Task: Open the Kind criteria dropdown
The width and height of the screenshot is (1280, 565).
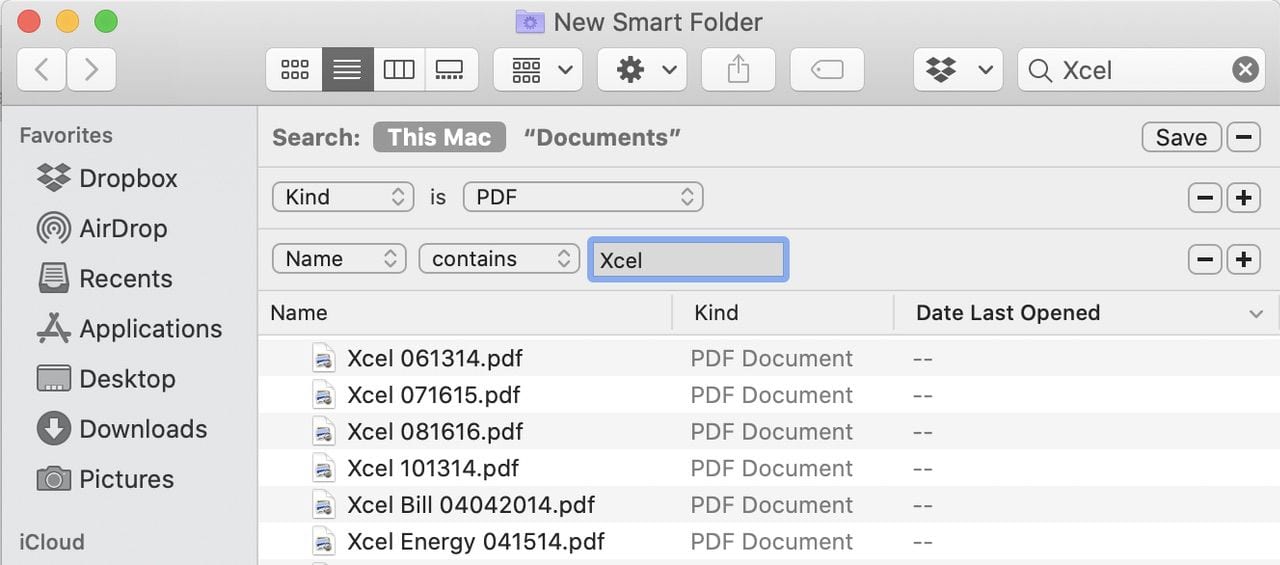Action: click(342, 197)
